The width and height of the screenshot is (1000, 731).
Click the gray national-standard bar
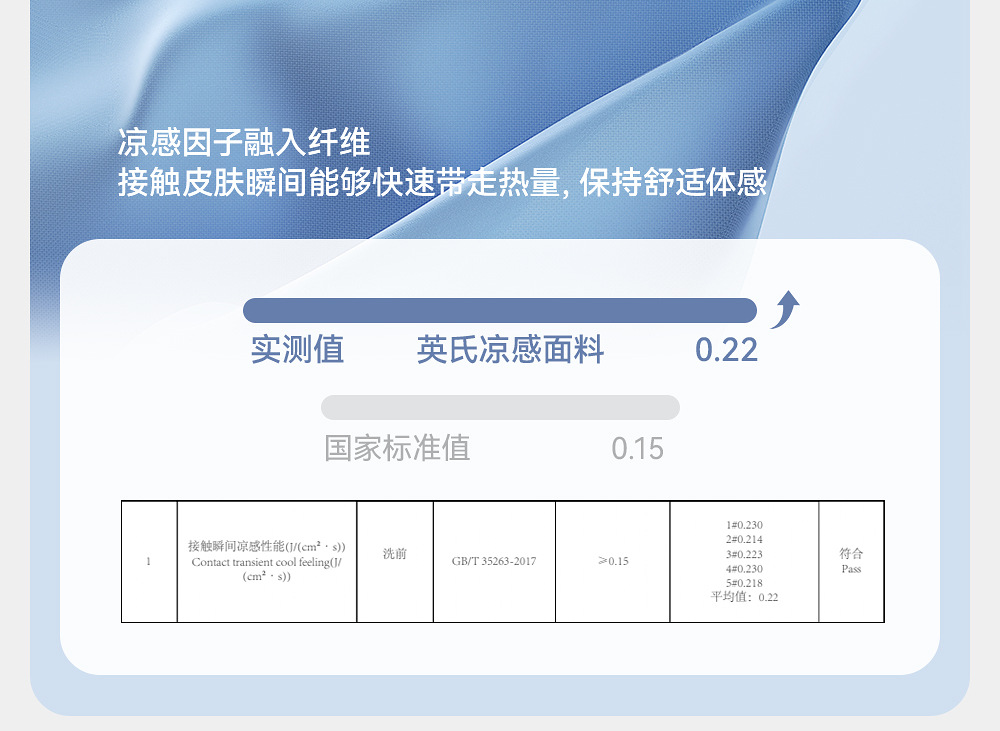click(x=500, y=408)
